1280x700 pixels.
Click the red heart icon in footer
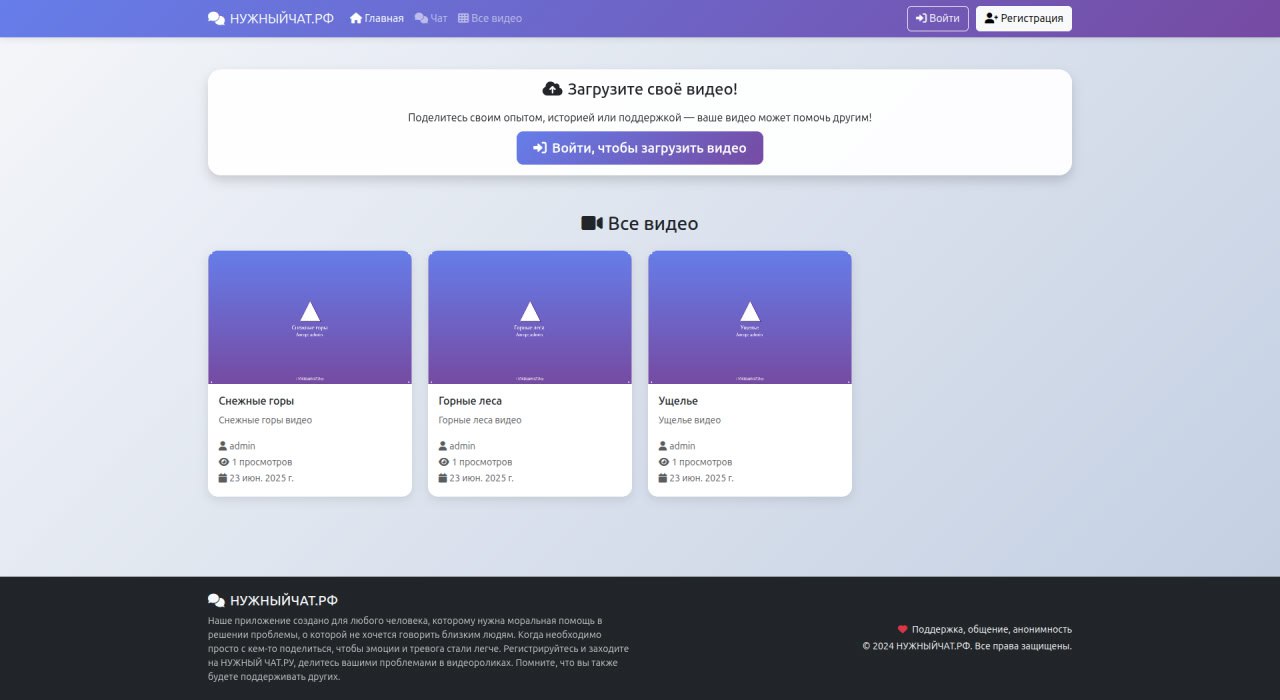coord(902,629)
